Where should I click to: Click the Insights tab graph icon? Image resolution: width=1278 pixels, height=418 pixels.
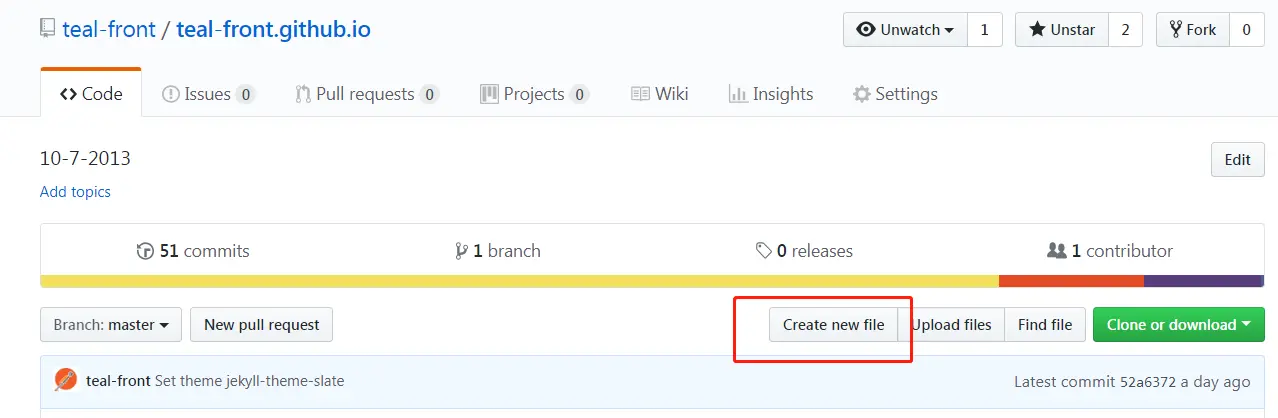[738, 94]
